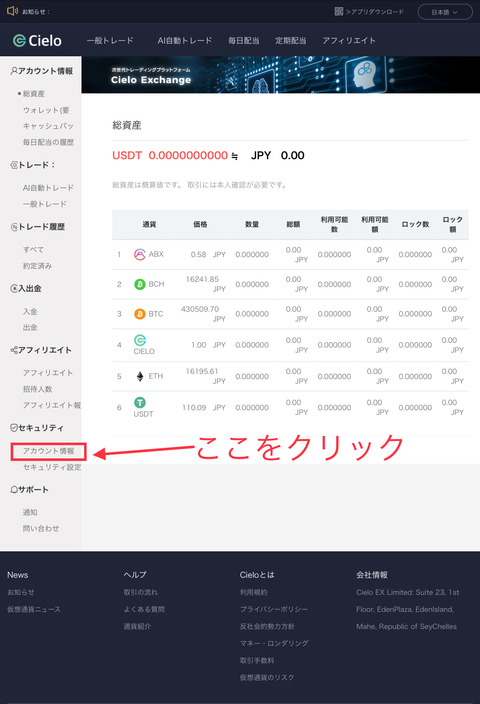
Task: Open the 日本語 language dropdown
Action: pyautogui.click(x=445, y=12)
